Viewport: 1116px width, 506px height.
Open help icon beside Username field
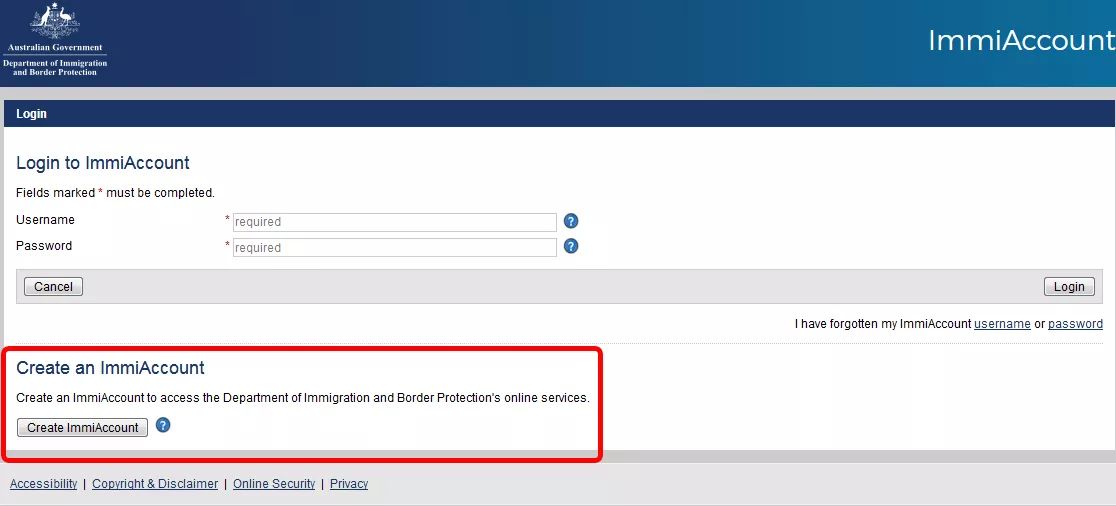tap(571, 221)
